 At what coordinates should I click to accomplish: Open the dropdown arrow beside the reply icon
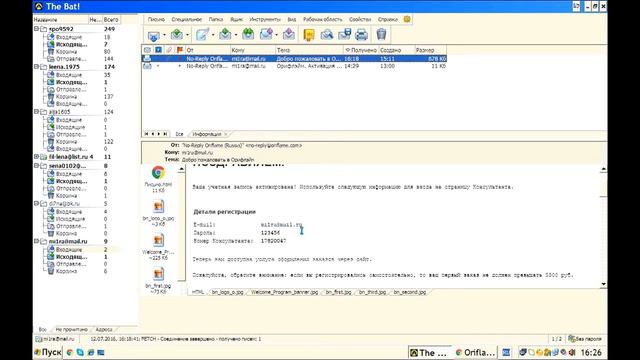coord(236,35)
